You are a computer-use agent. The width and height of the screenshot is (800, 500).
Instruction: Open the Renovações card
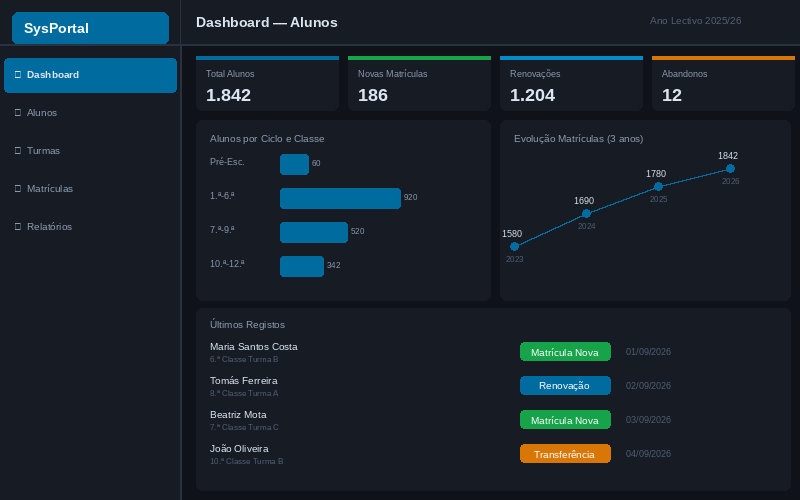click(571, 83)
